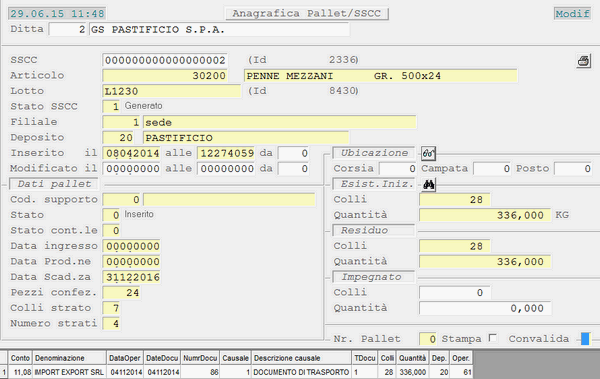Click the Modif mode label
The image size is (600, 379).
(x=572, y=14)
